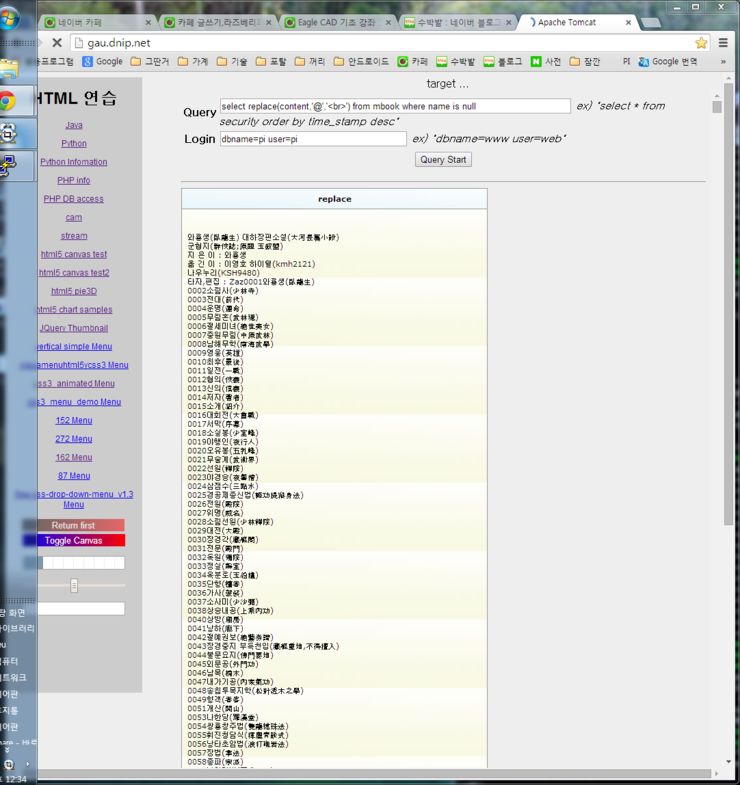Switch to the 네이버 카페 tab
This screenshot has width=740, height=785.
point(95,22)
